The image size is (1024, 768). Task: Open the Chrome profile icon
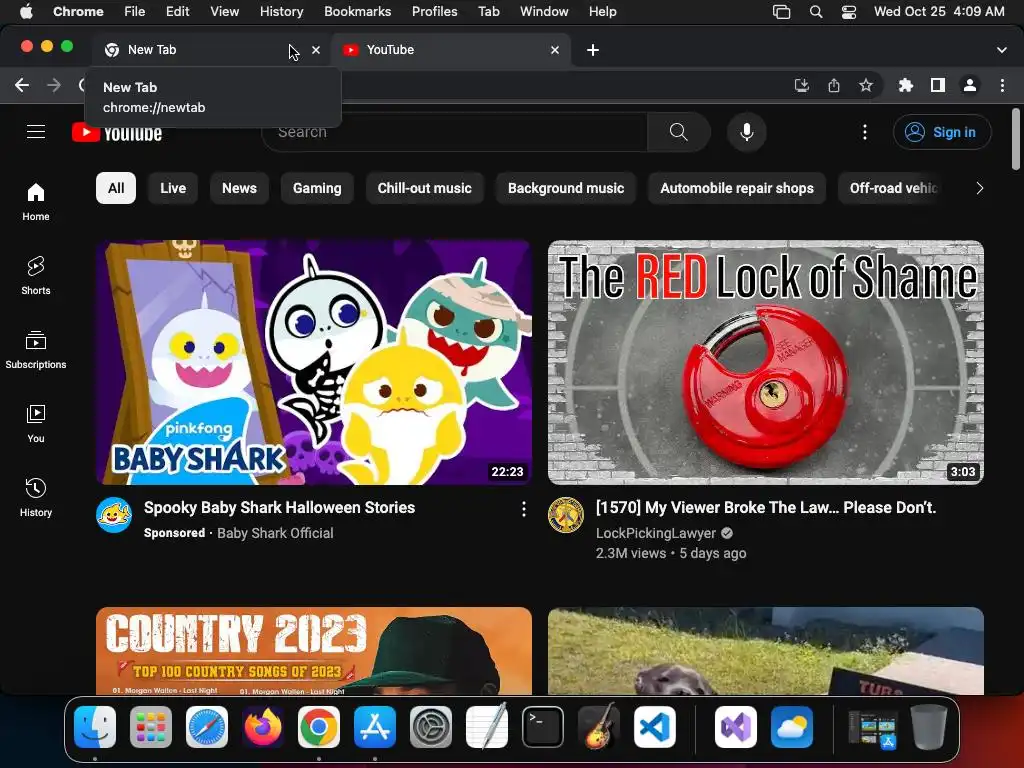[x=970, y=85]
